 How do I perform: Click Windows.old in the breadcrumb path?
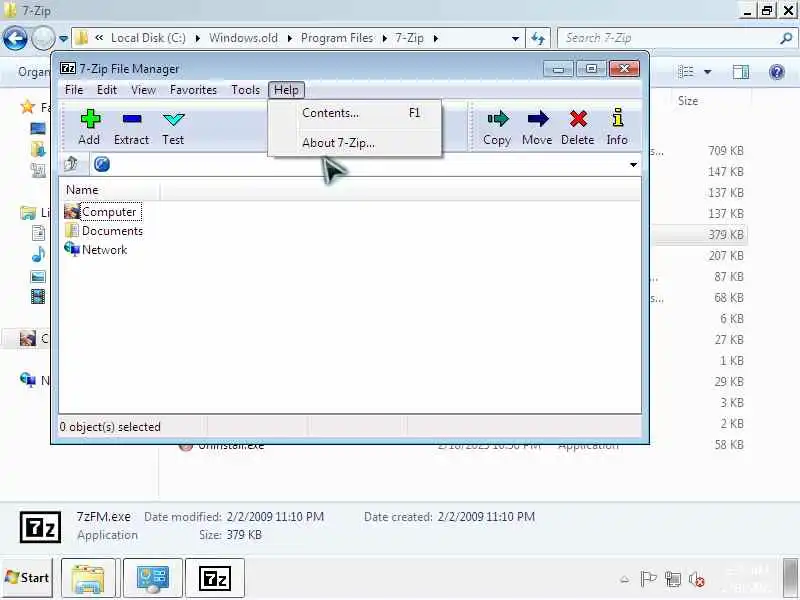point(243,38)
